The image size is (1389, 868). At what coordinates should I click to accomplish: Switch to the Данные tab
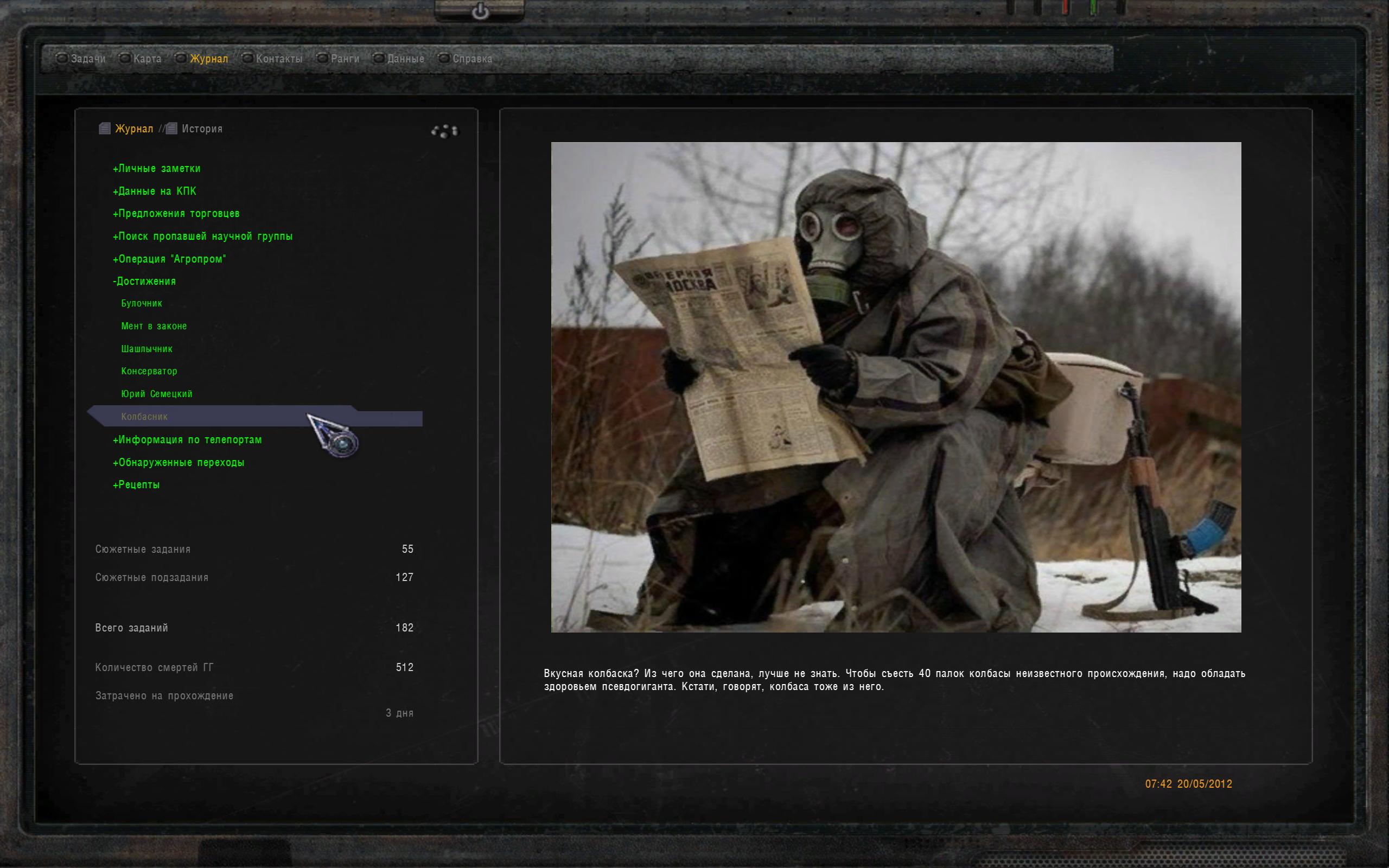(405, 59)
